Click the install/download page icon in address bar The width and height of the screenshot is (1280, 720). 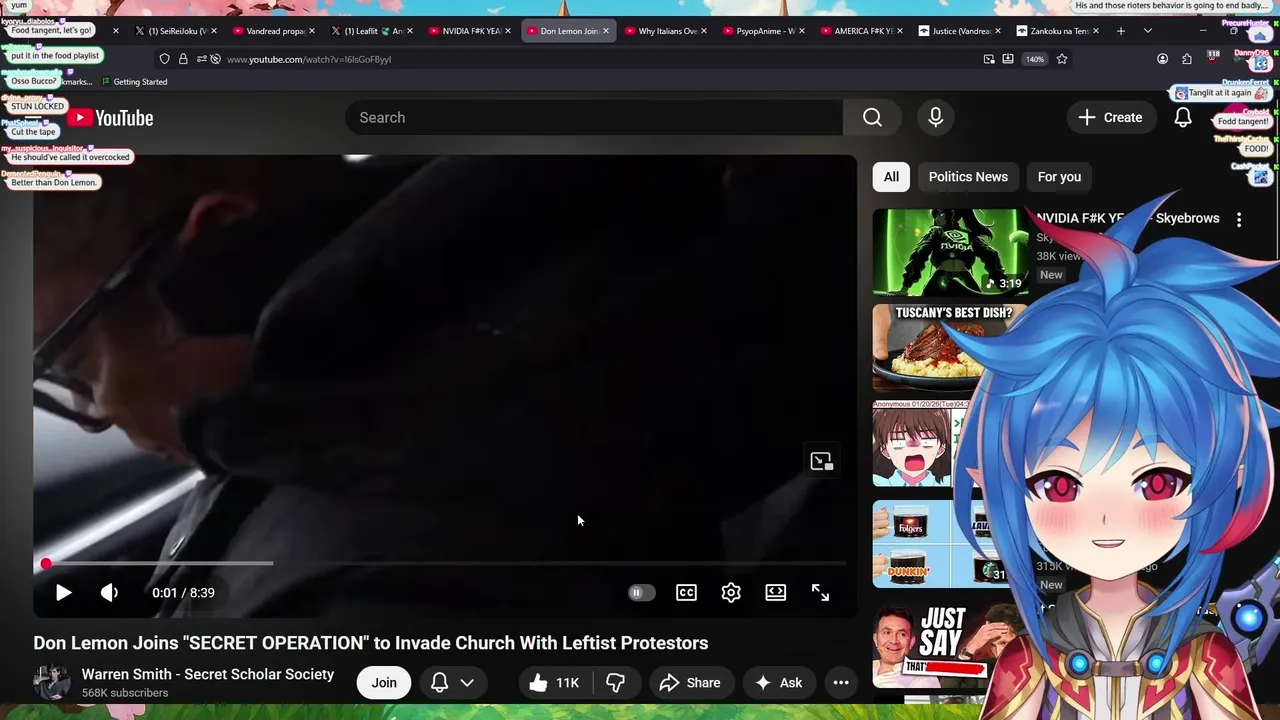1008,59
